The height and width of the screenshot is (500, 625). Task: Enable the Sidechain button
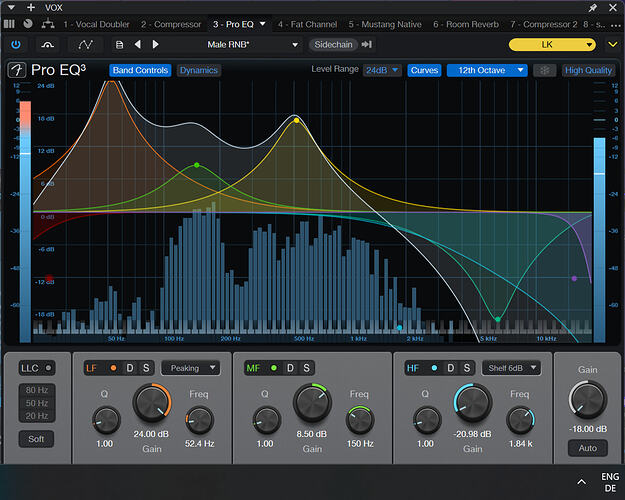333,45
